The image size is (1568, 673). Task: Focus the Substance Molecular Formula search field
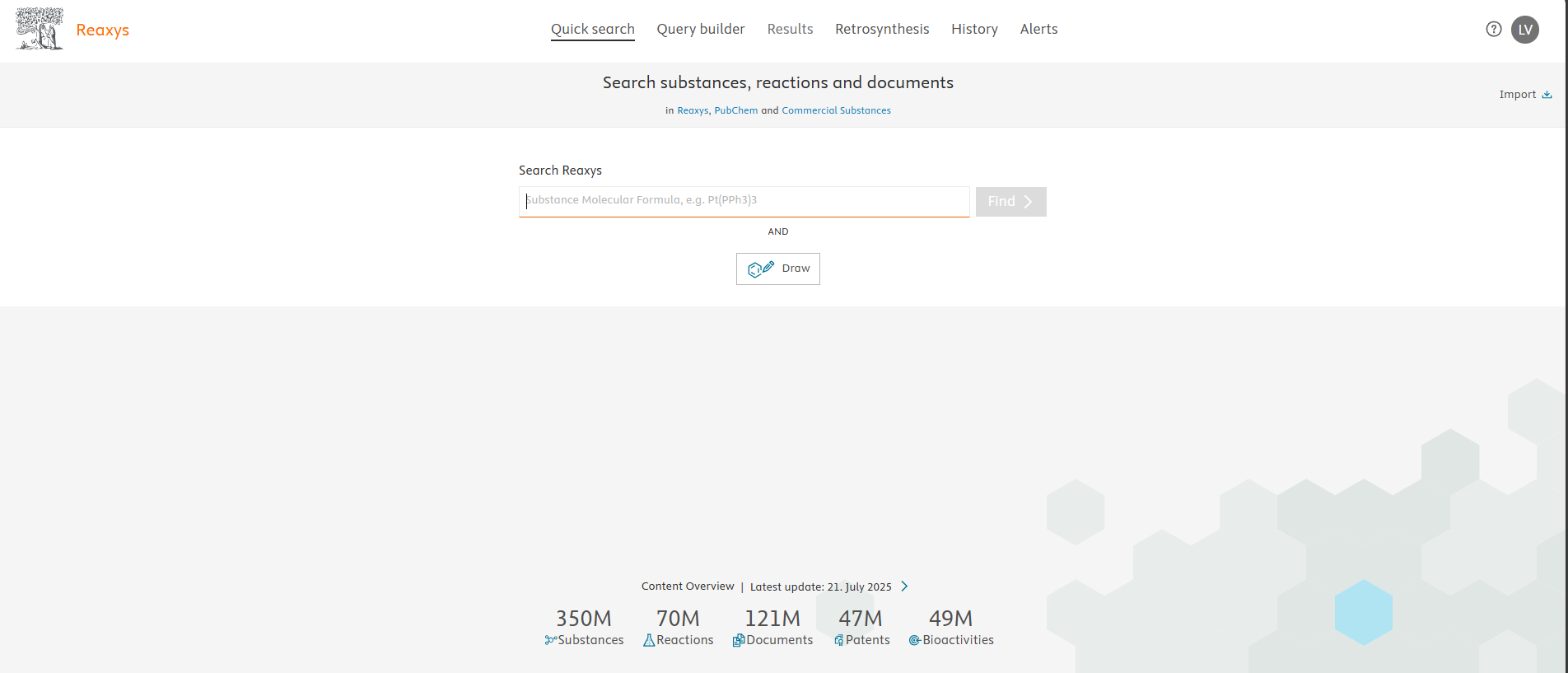coord(744,201)
